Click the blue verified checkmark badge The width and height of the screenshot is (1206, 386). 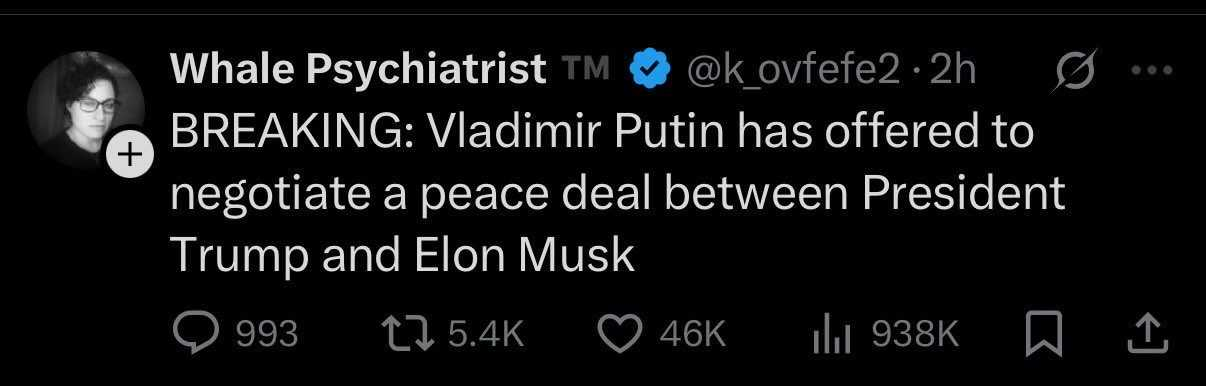(647, 69)
